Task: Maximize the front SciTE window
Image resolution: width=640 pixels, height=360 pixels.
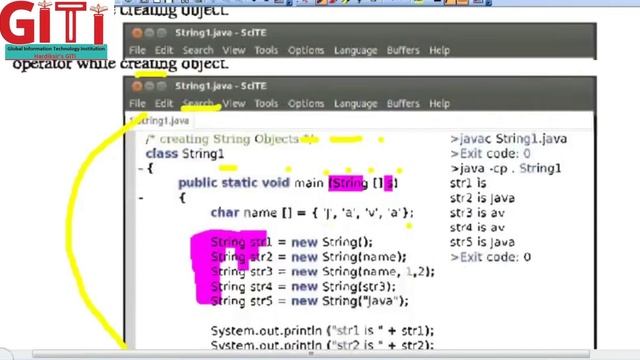Action: click(162, 86)
